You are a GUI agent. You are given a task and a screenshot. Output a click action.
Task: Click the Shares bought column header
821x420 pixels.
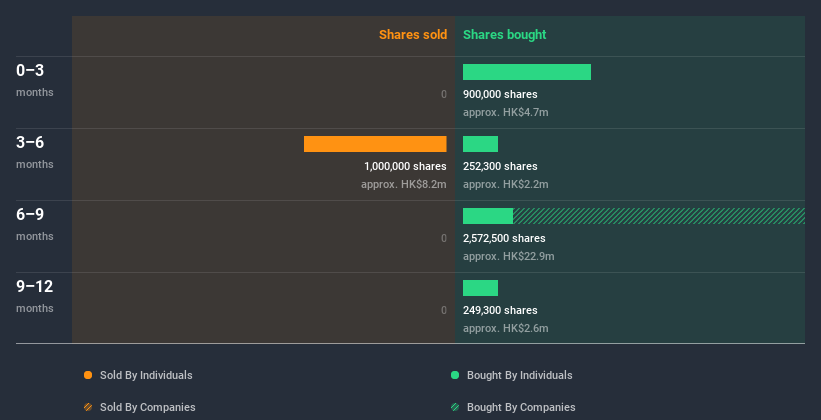tap(505, 35)
